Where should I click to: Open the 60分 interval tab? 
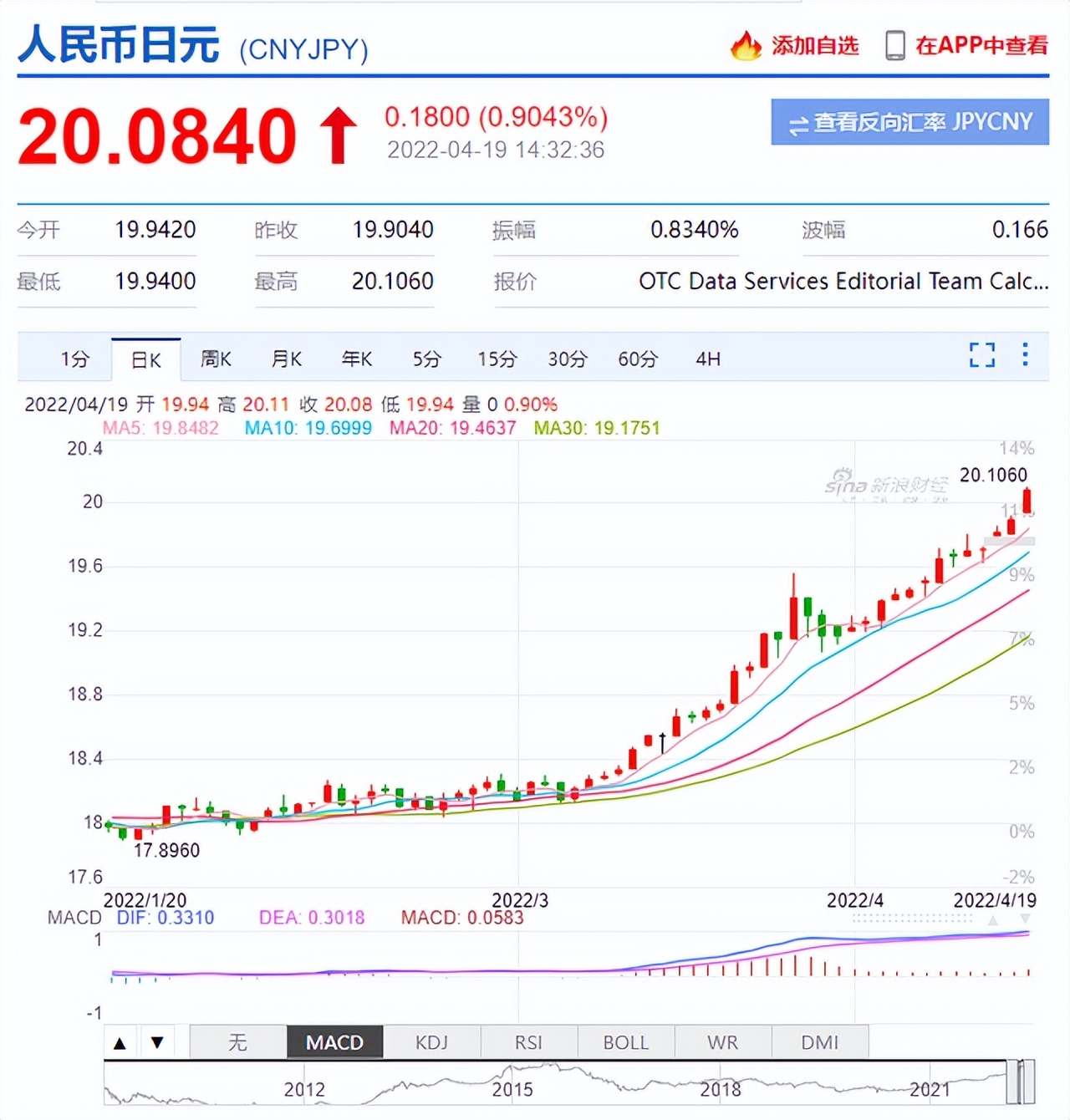click(x=638, y=359)
